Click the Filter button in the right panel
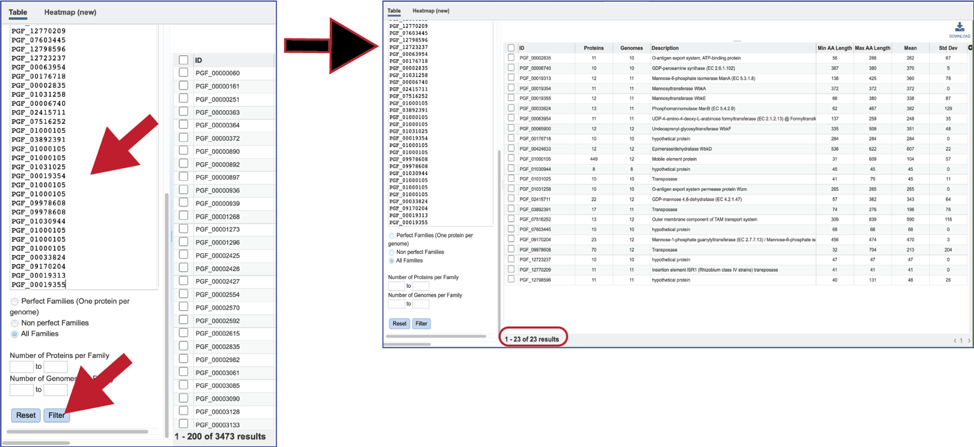This screenshot has width=974, height=447. pos(421,323)
